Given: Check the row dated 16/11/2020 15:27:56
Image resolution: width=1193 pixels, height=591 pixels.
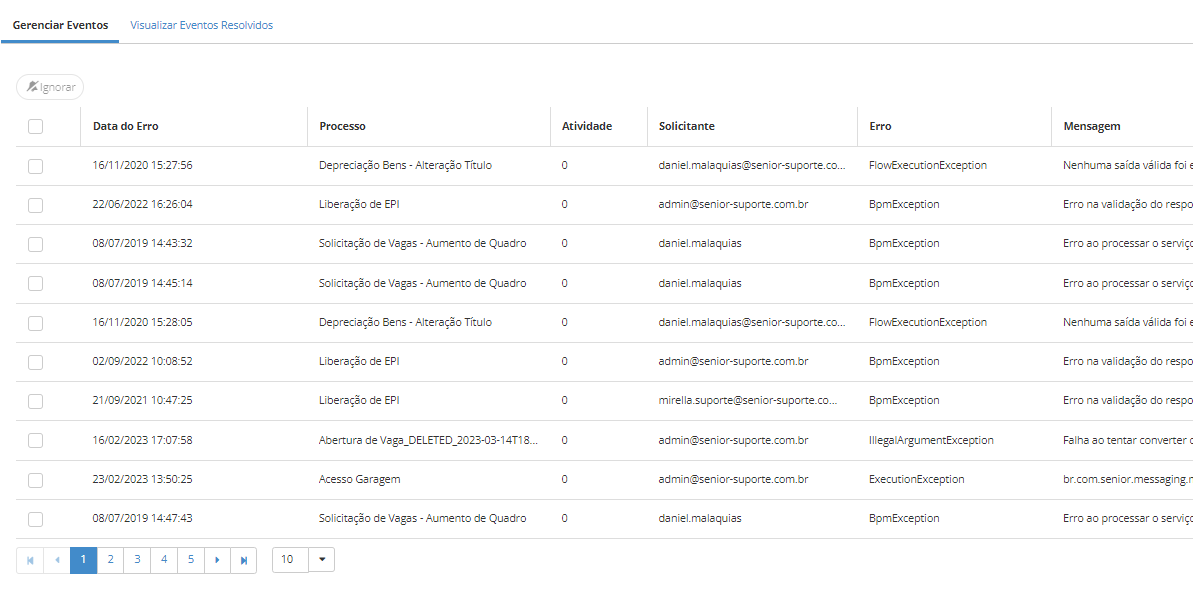Looking at the screenshot, I should (36, 166).
